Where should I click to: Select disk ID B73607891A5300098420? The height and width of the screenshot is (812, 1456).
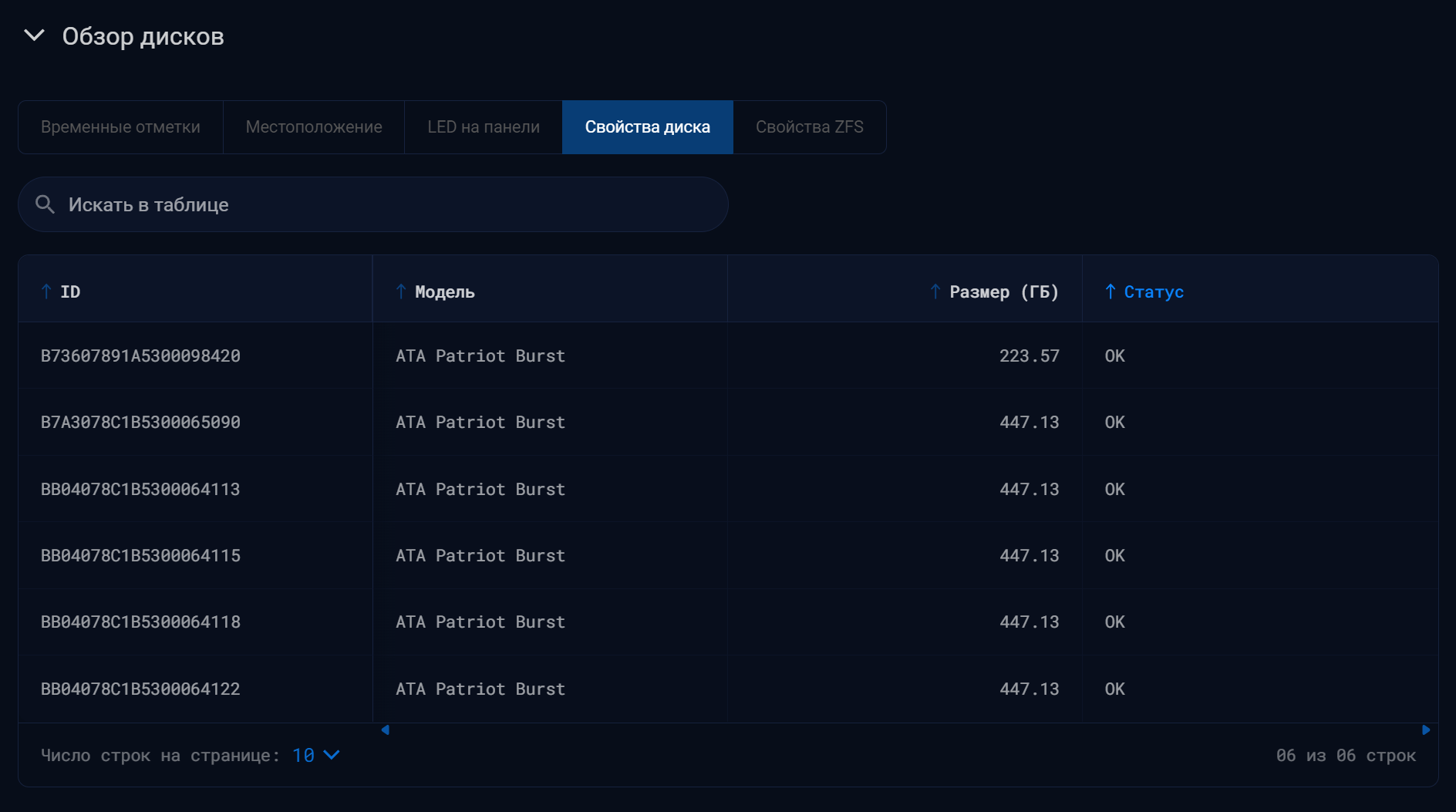[140, 355]
